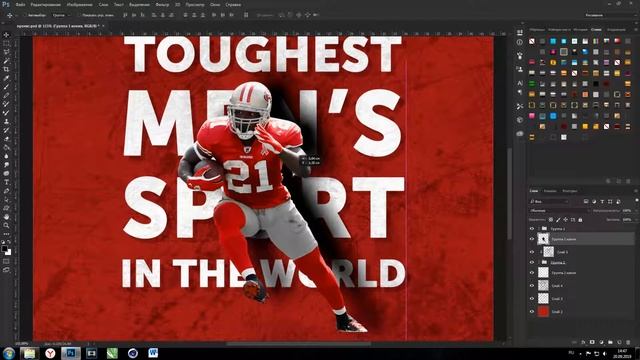Open the Windows Start menu
The image size is (640, 360).
pyautogui.click(x=9, y=353)
